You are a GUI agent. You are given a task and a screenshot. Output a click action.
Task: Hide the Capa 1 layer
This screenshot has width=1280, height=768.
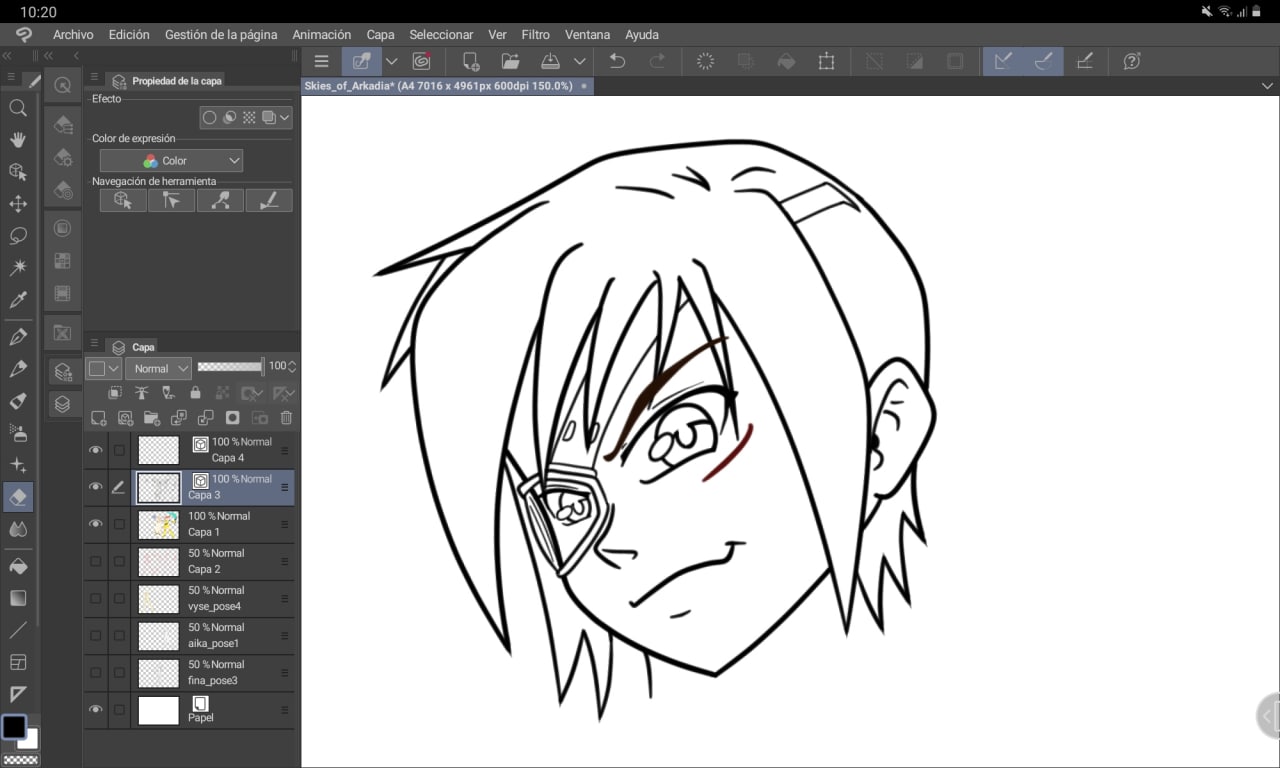coord(95,524)
